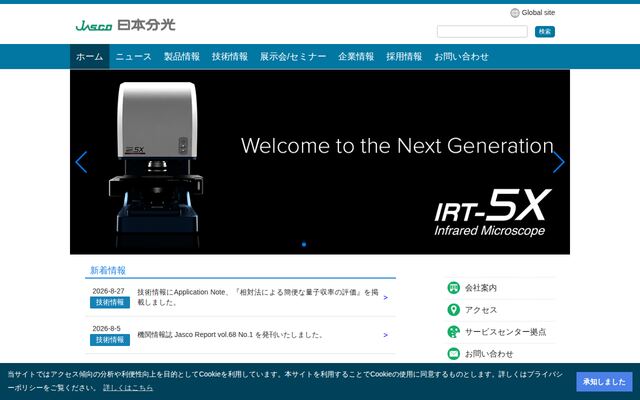Open the Application Note news item text

(x=258, y=297)
